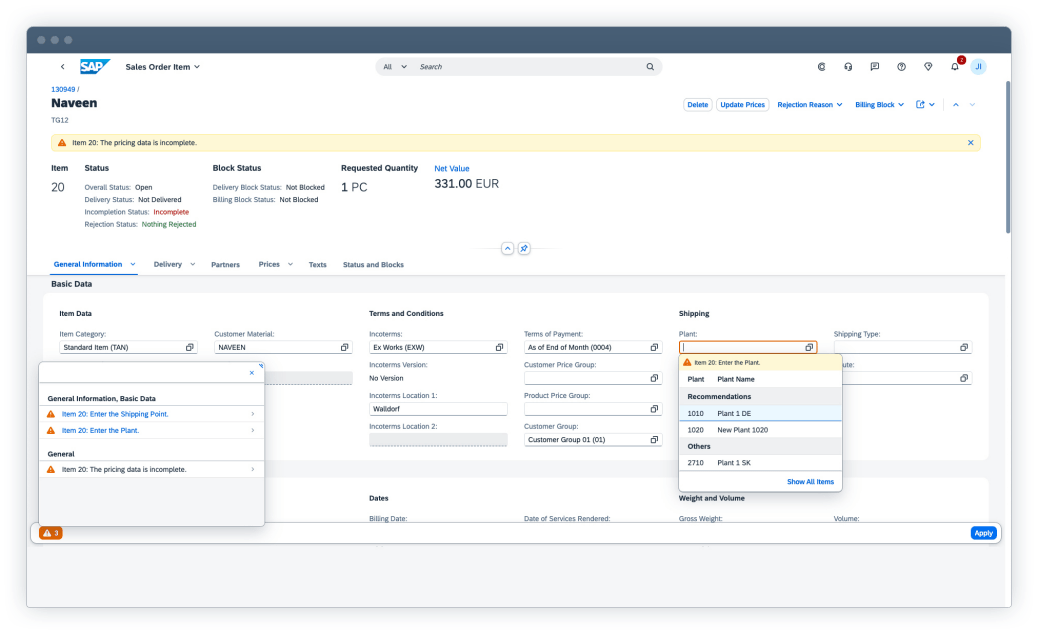
Task: Close the message popover panel
Action: pos(251,372)
